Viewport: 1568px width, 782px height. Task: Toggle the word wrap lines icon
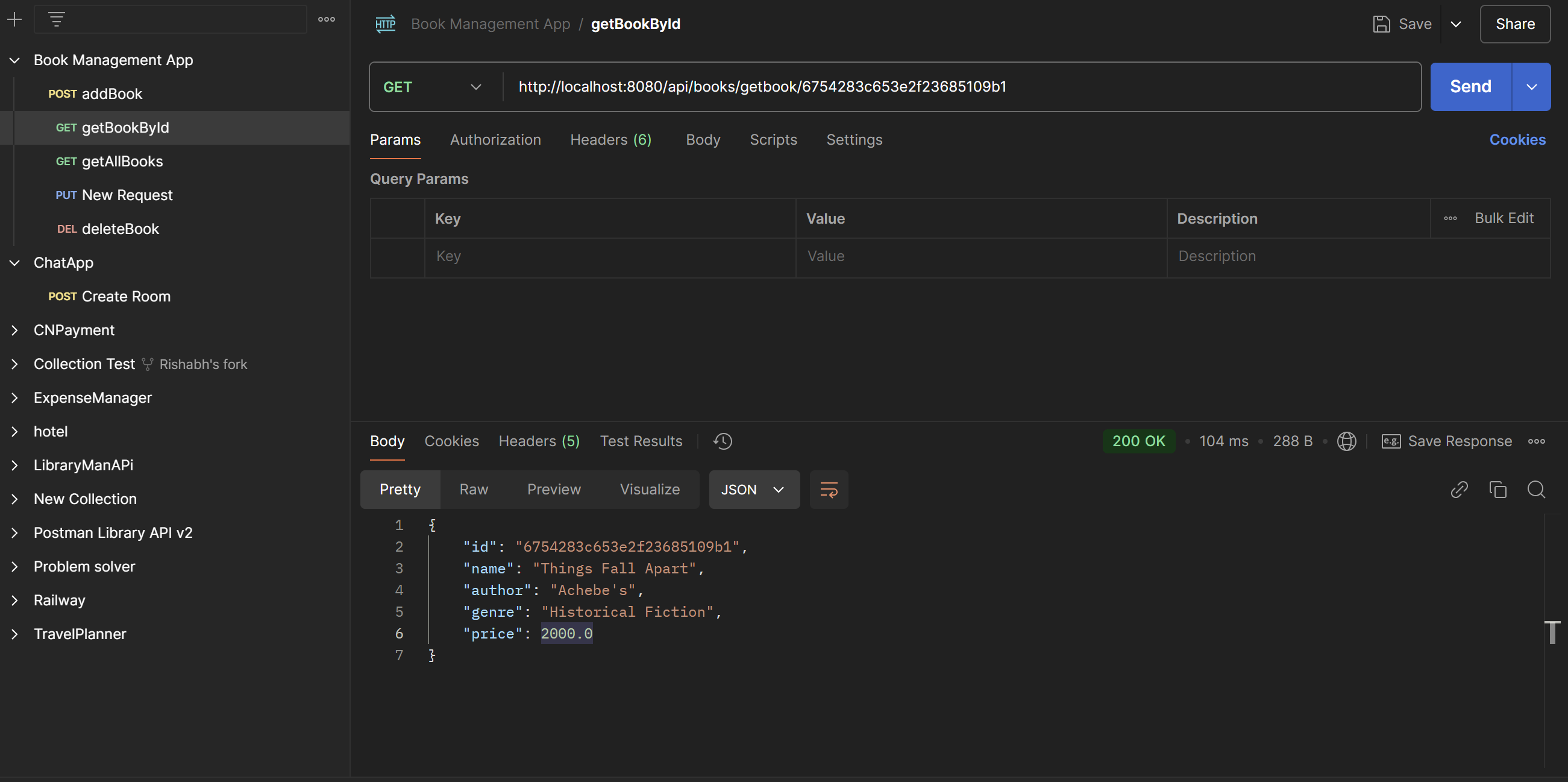829,490
